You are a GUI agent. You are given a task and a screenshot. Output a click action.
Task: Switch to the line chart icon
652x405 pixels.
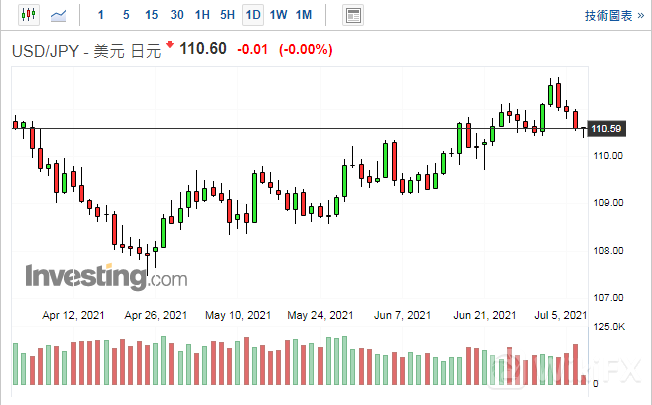[x=59, y=15]
